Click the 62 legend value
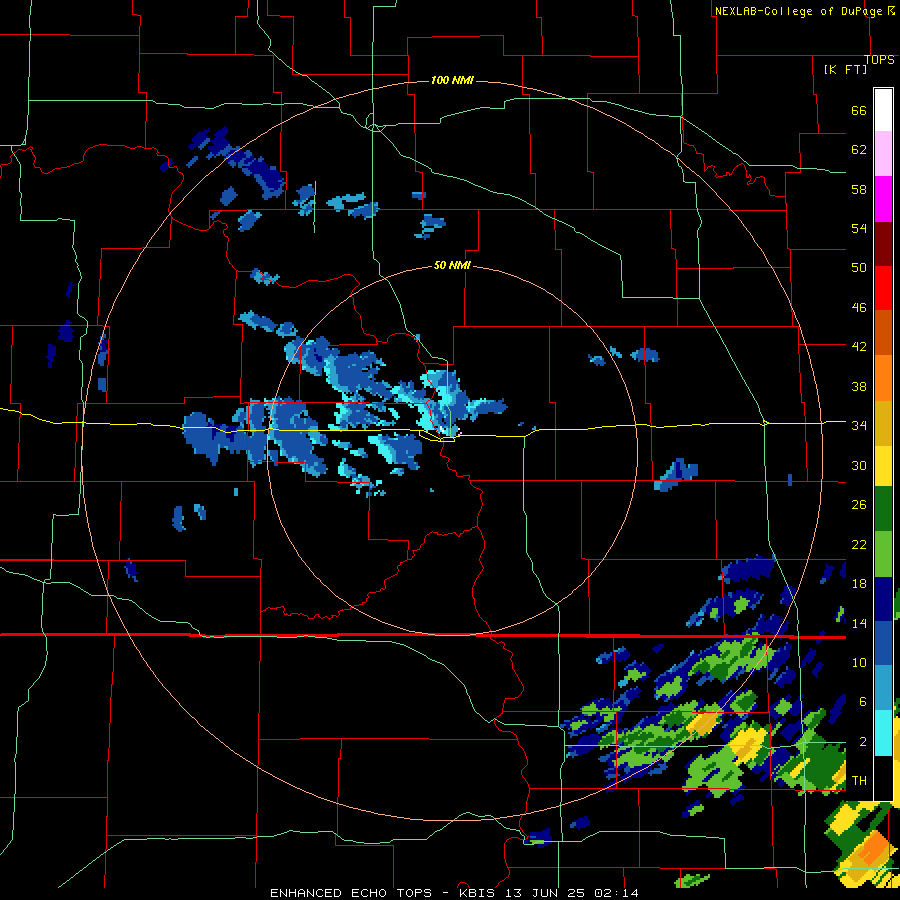900x900 pixels. (859, 150)
